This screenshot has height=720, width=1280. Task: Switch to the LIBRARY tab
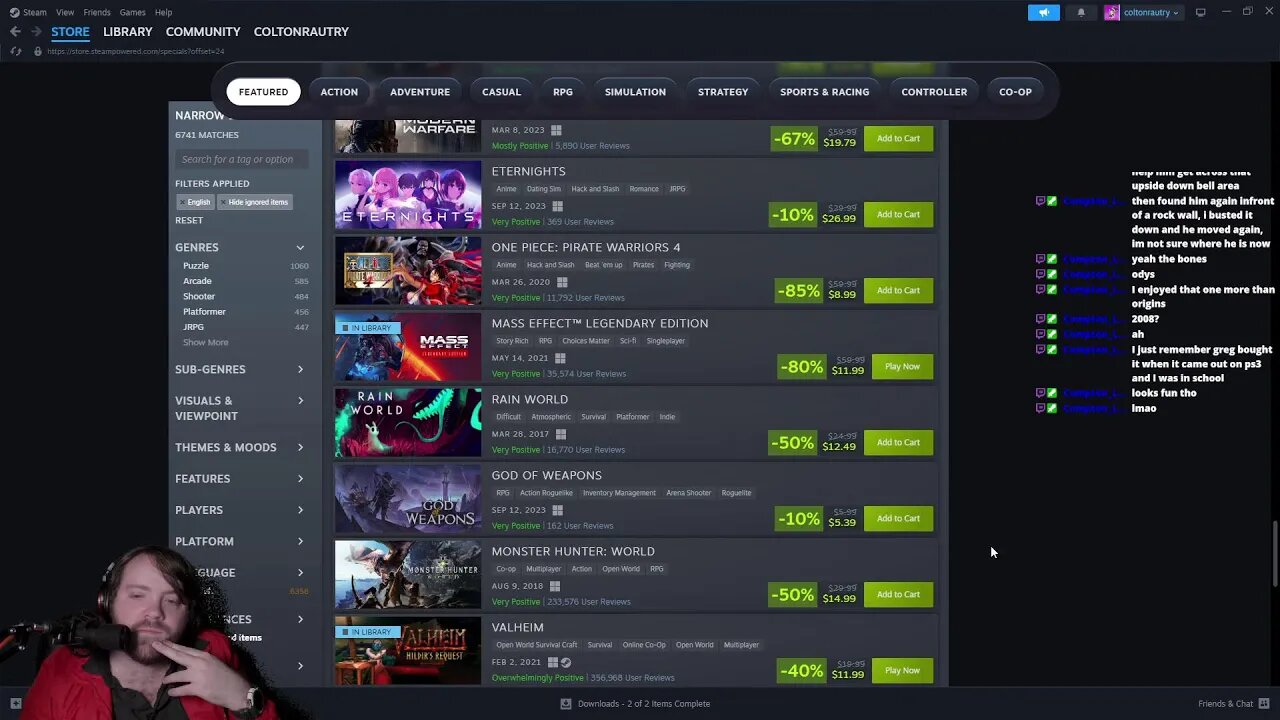[128, 32]
